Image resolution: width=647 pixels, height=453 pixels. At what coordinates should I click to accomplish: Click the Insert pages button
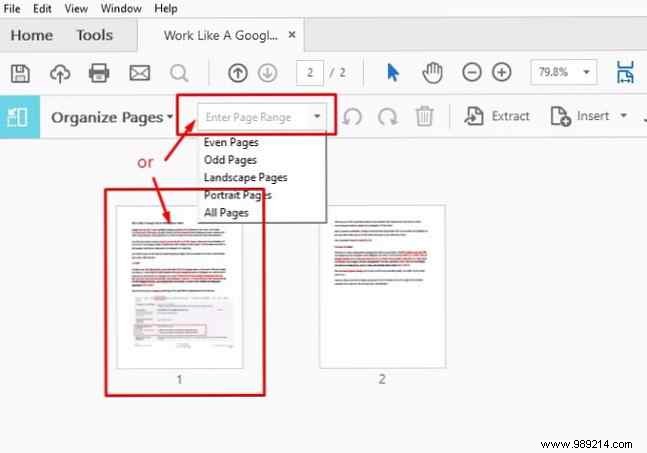pos(581,116)
